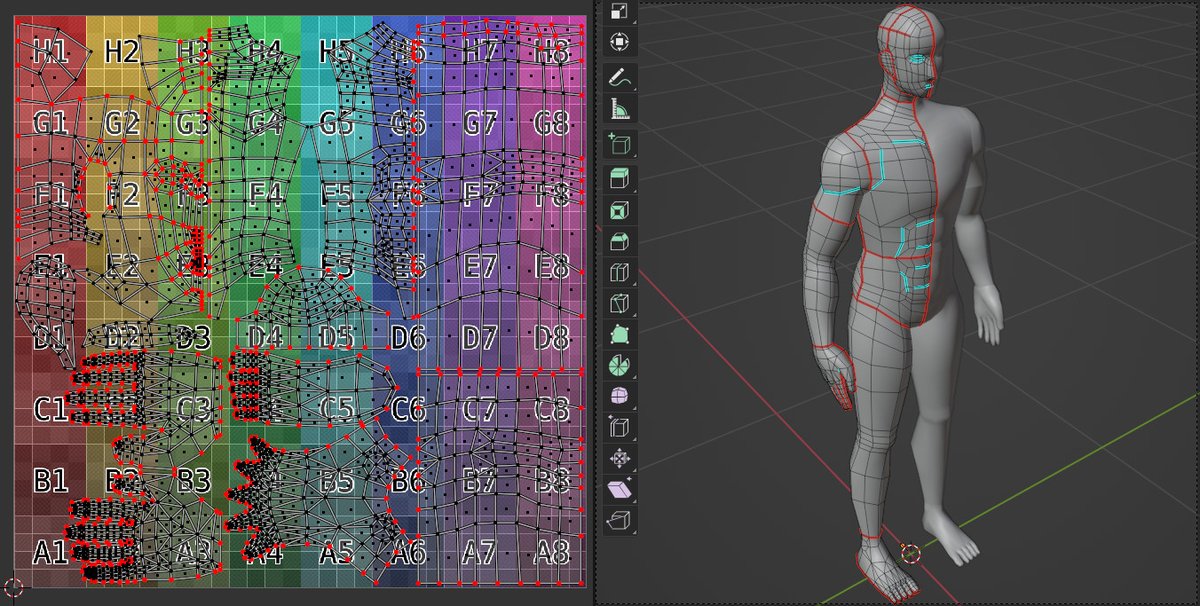Image resolution: width=1200 pixels, height=606 pixels.
Task: Activate the Annotate pencil tool
Action: [x=620, y=78]
